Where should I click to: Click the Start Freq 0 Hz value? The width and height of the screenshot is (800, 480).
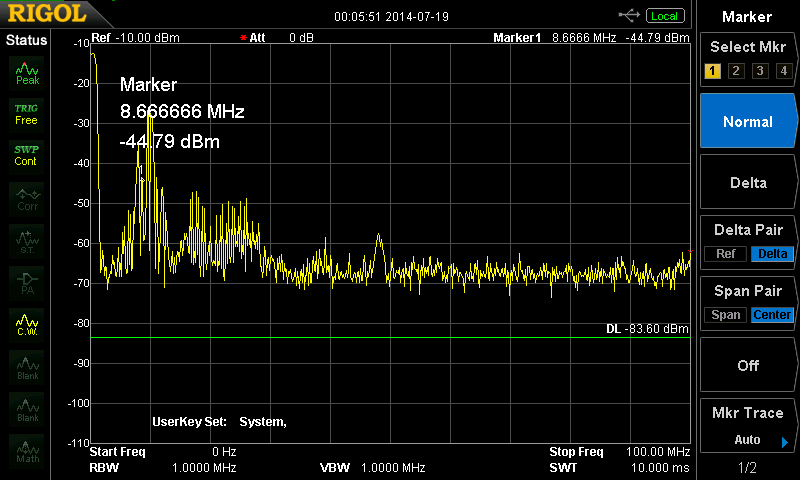pyautogui.click(x=224, y=451)
